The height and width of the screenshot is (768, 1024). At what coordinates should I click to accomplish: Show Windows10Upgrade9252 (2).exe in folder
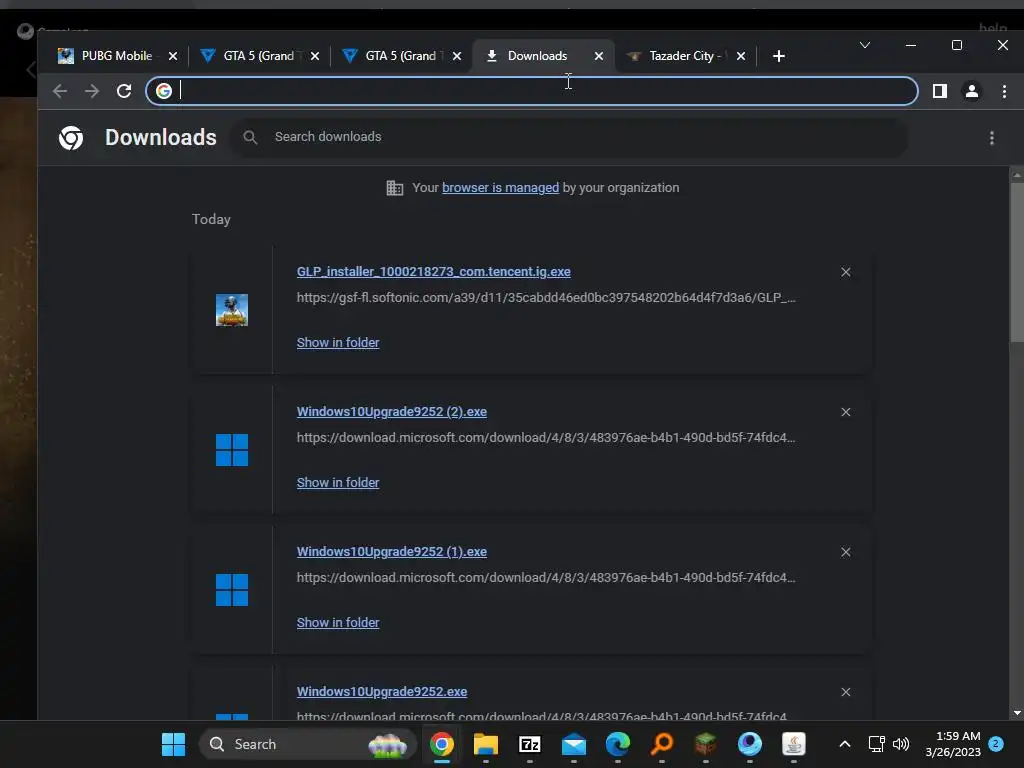(338, 483)
